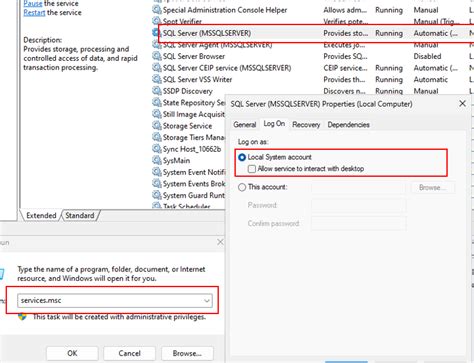Click Running status of SQL Server CEIP service

[x=389, y=68]
